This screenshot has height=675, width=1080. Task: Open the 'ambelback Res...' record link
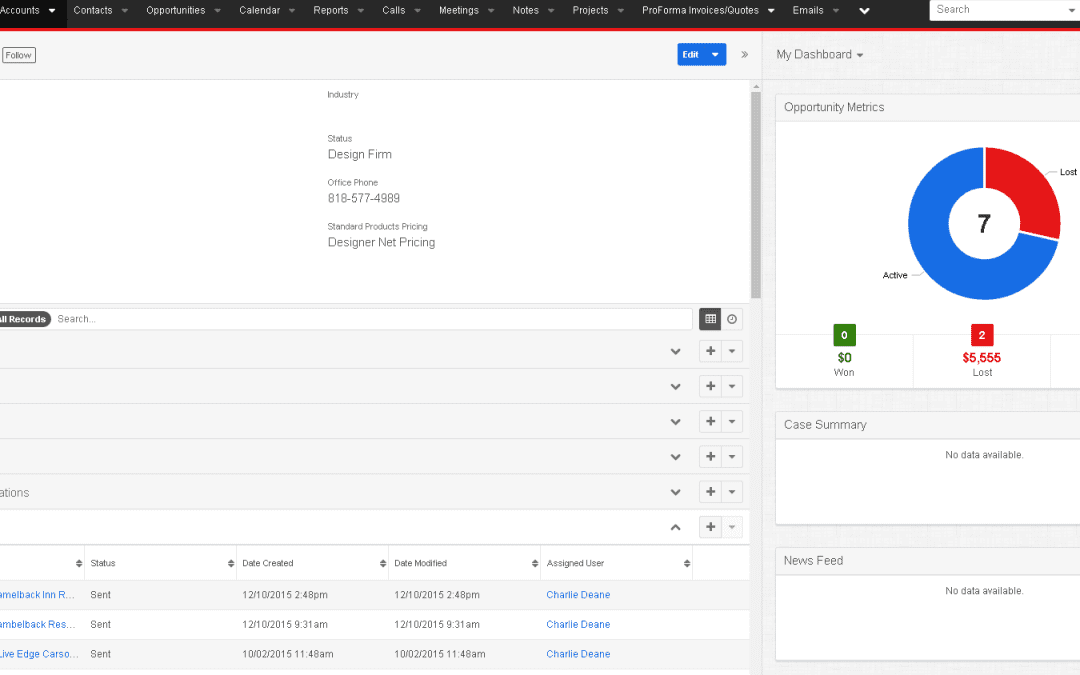point(37,625)
